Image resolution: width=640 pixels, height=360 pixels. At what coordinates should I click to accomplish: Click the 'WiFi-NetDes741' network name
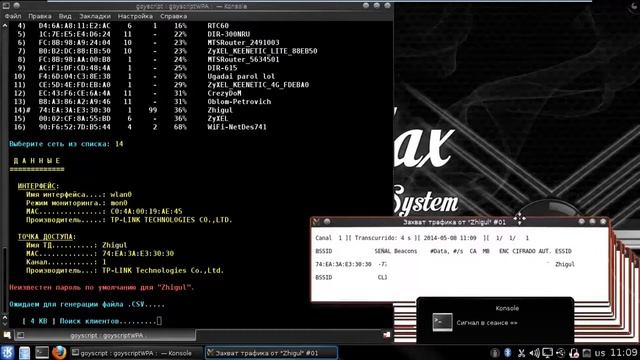tap(237, 127)
